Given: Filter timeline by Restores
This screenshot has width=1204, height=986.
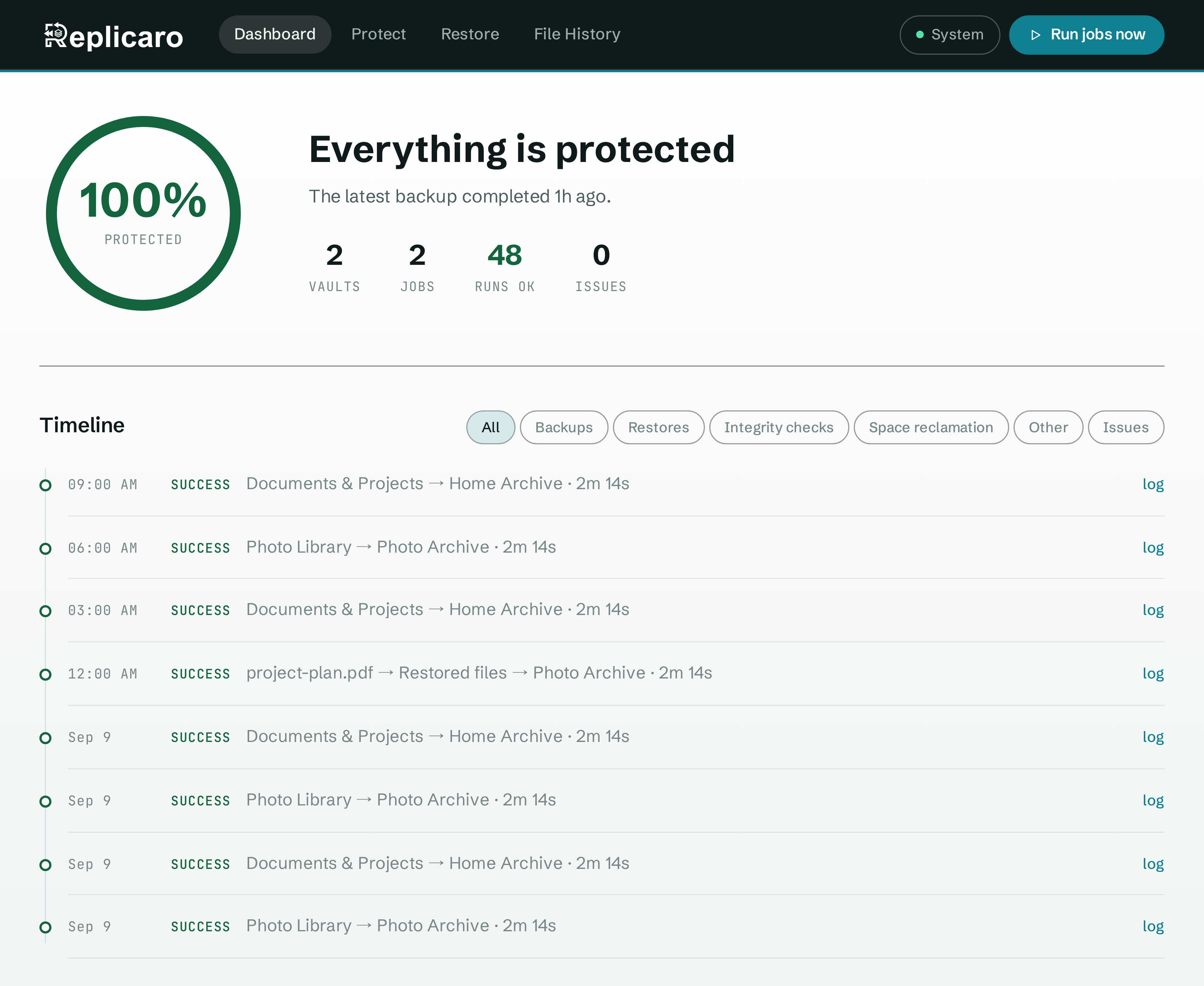Looking at the screenshot, I should click(x=658, y=427).
